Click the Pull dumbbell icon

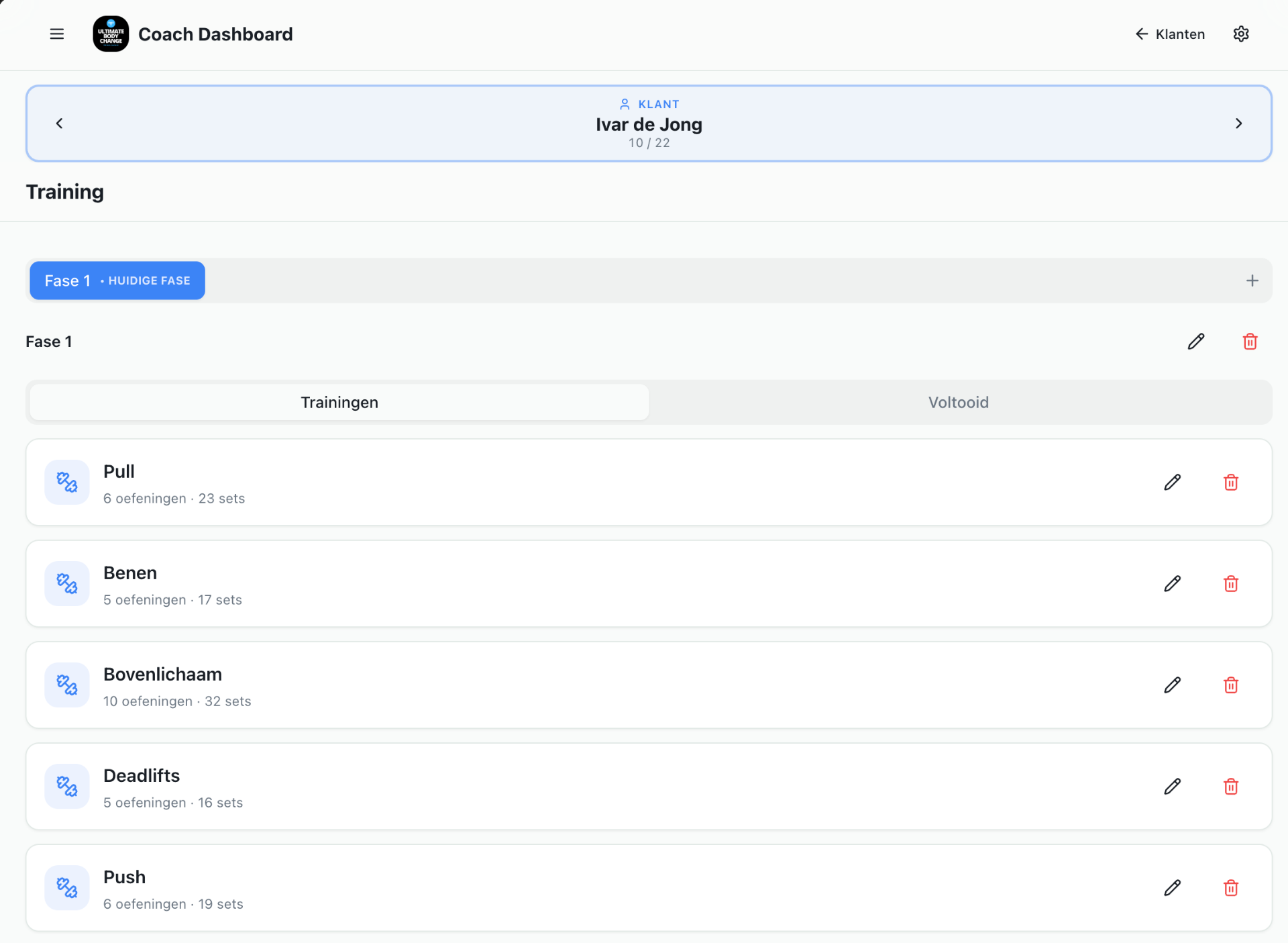point(67,483)
